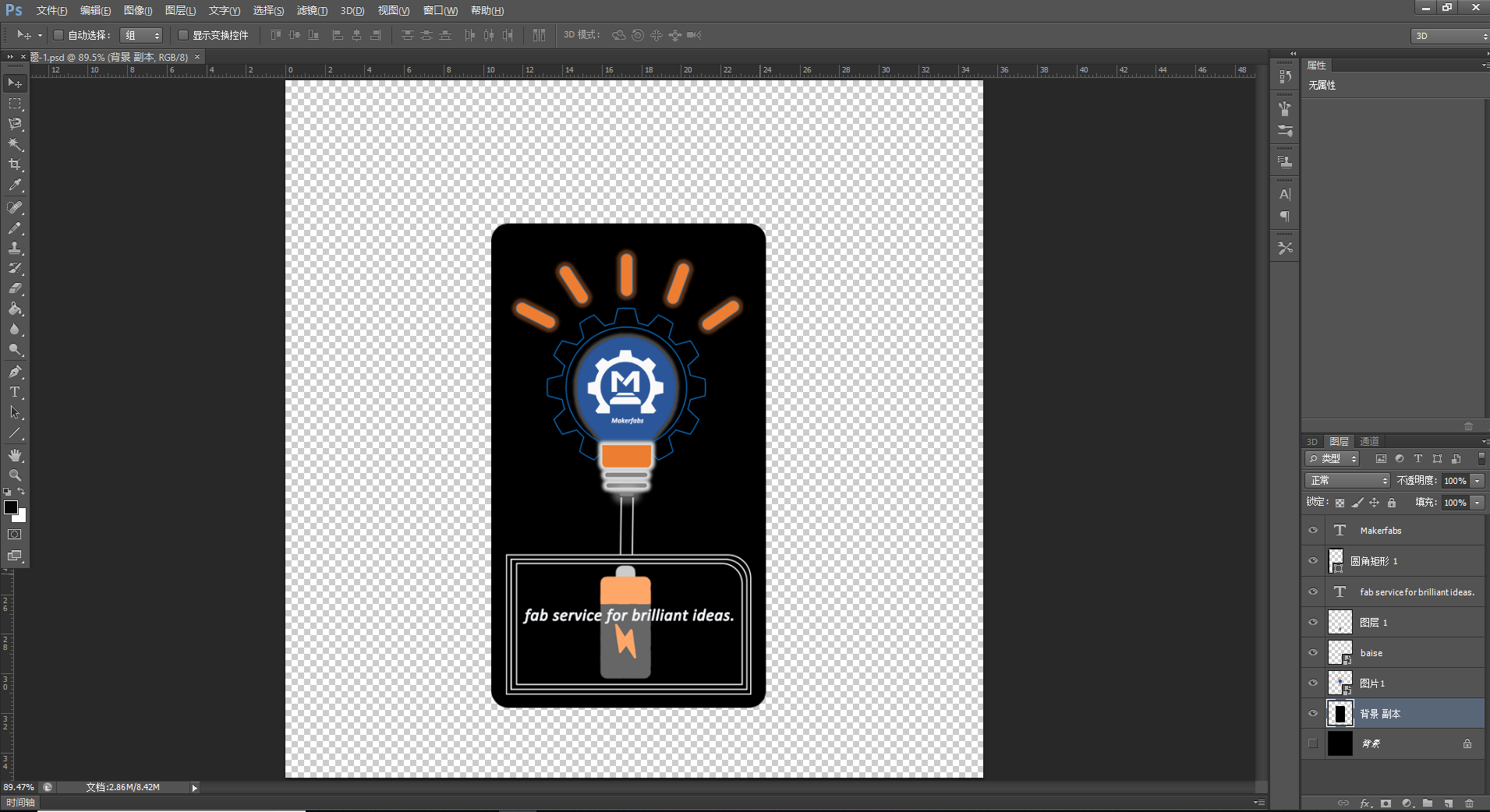This screenshot has width=1490, height=812.
Task: Select the Paint Bucket tool
Action: point(15,309)
